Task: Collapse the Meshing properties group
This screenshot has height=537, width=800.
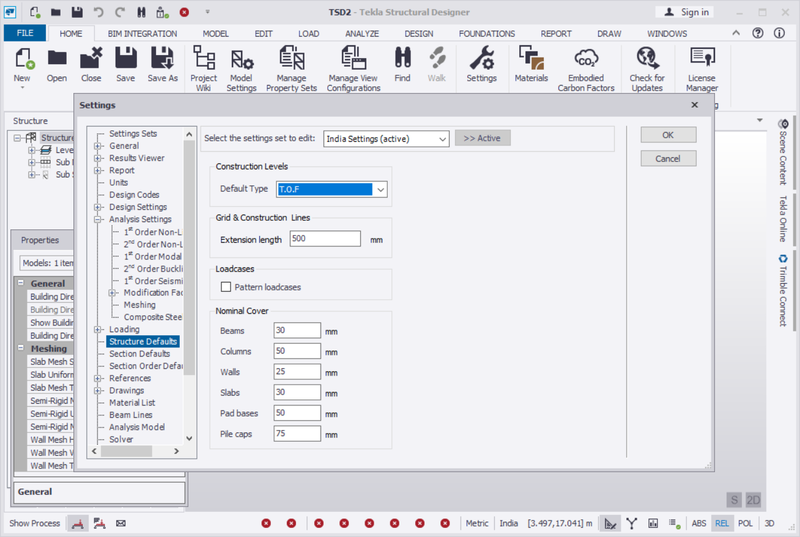Action: coord(21,348)
